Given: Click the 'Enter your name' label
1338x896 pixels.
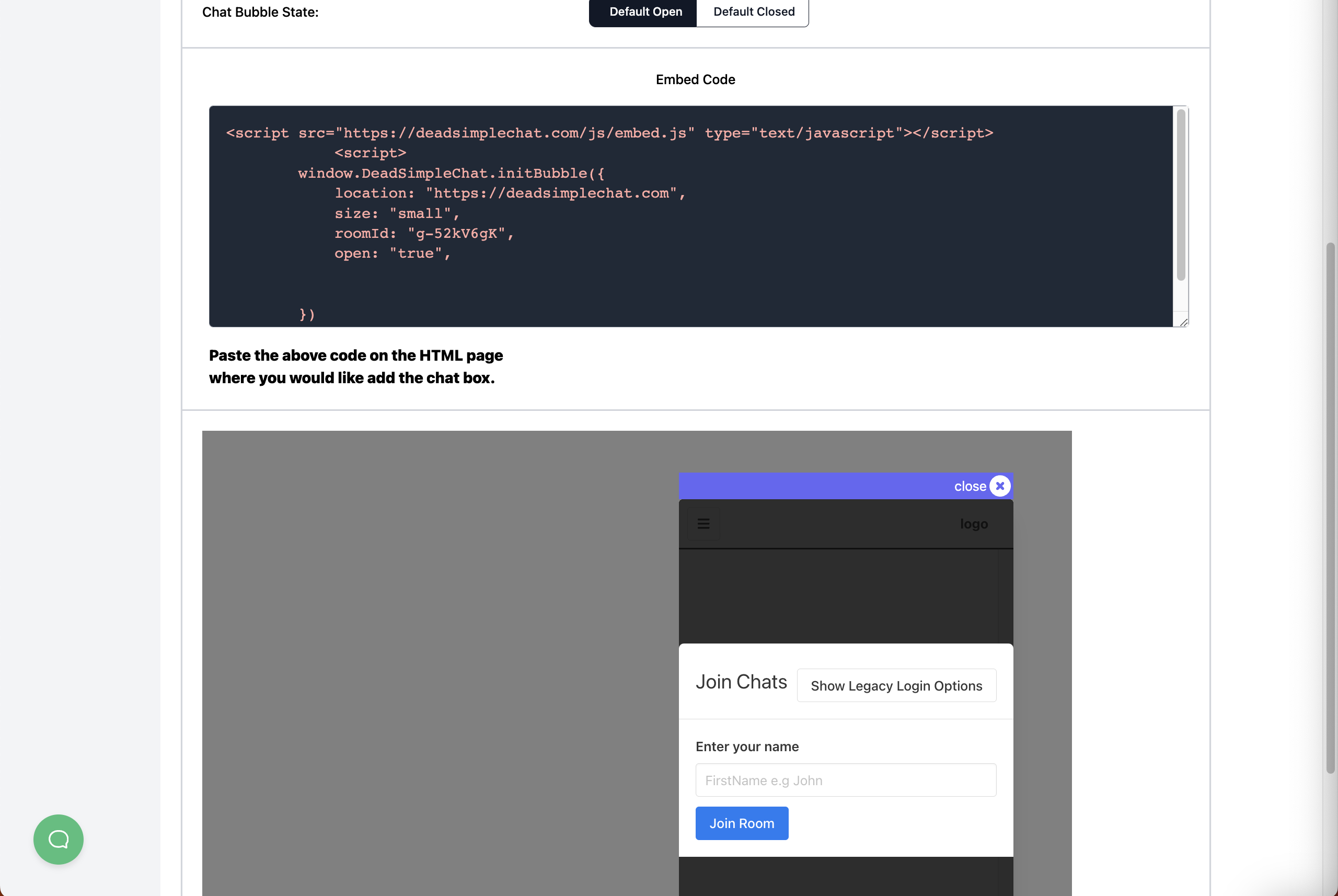Looking at the screenshot, I should [747, 746].
